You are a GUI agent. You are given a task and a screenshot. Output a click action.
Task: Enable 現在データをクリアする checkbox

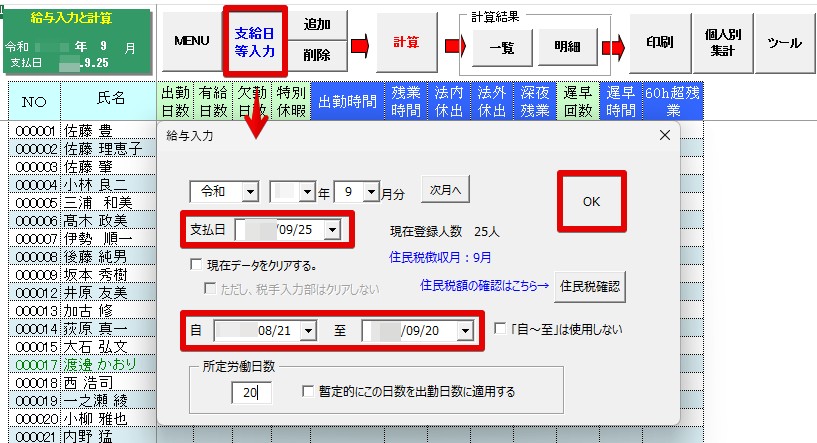tap(197, 266)
